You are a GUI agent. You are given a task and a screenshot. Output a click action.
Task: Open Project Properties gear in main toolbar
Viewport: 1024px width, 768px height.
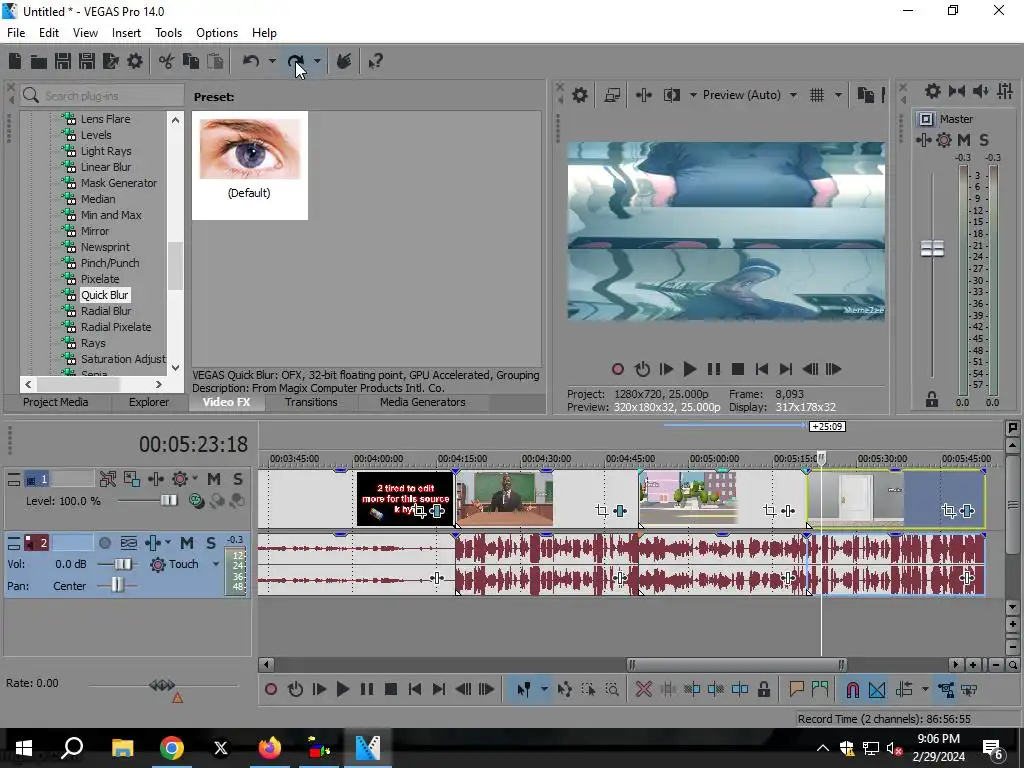pos(135,61)
